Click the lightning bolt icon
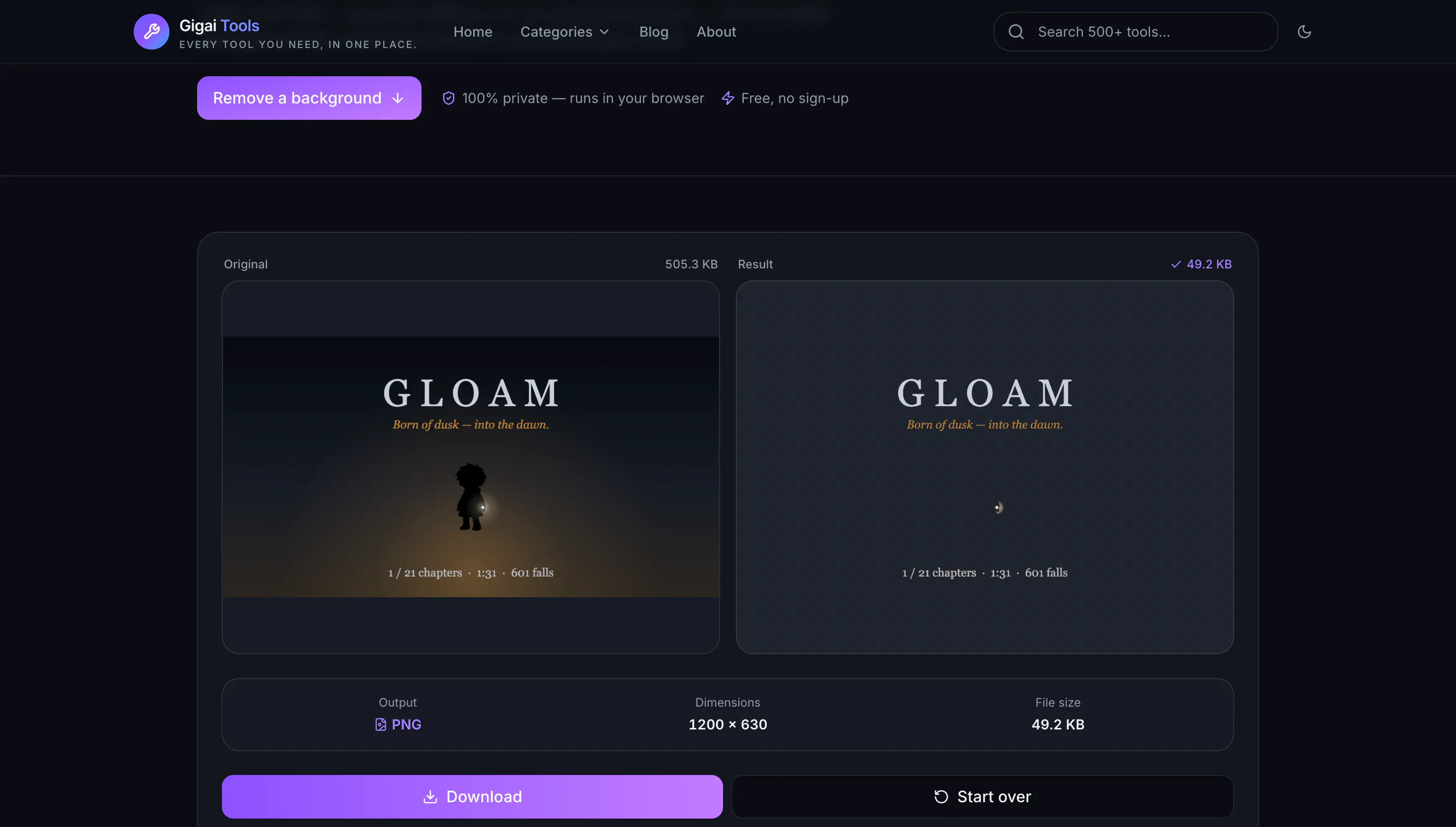The image size is (1456, 827). click(728, 98)
